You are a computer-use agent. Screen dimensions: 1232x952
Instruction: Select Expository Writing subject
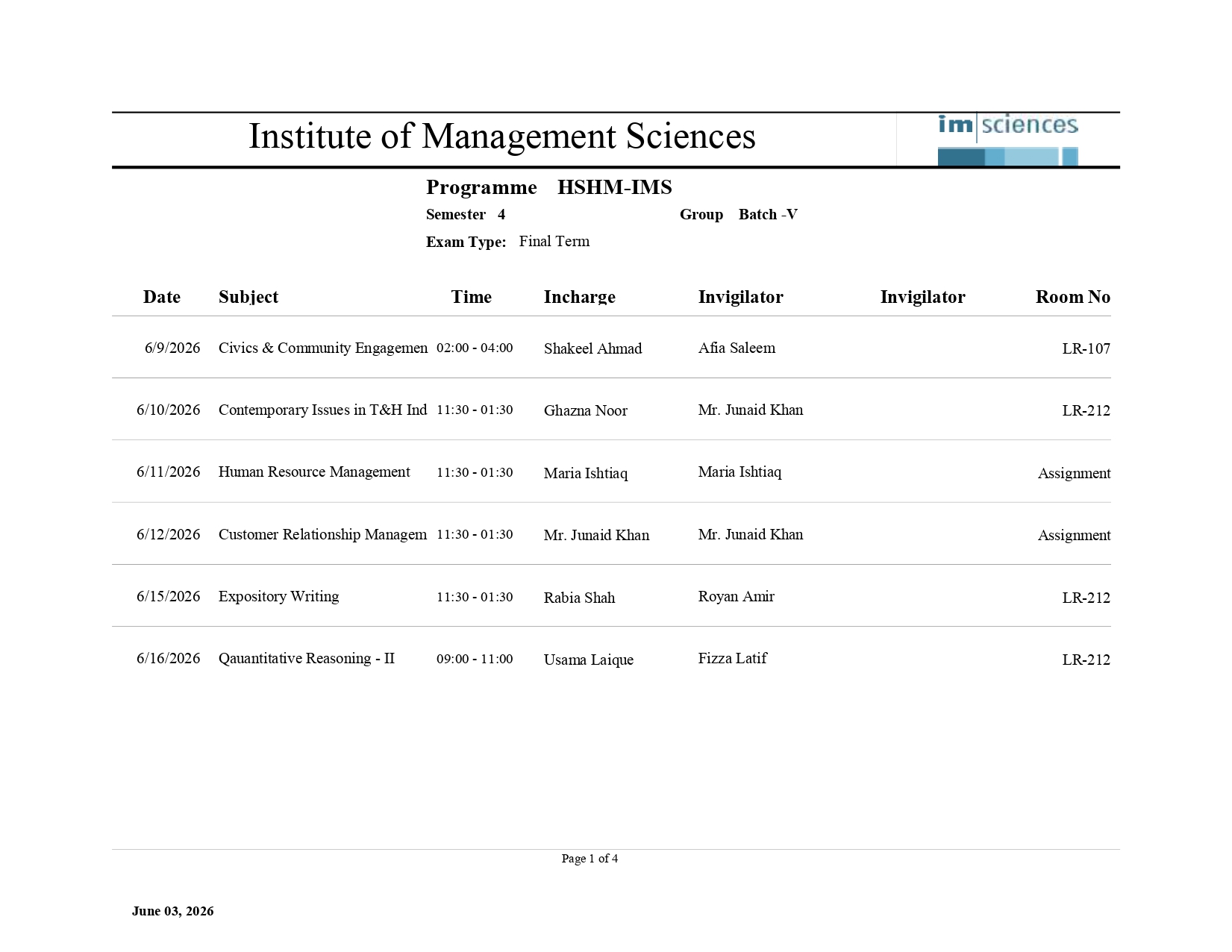coord(278,596)
